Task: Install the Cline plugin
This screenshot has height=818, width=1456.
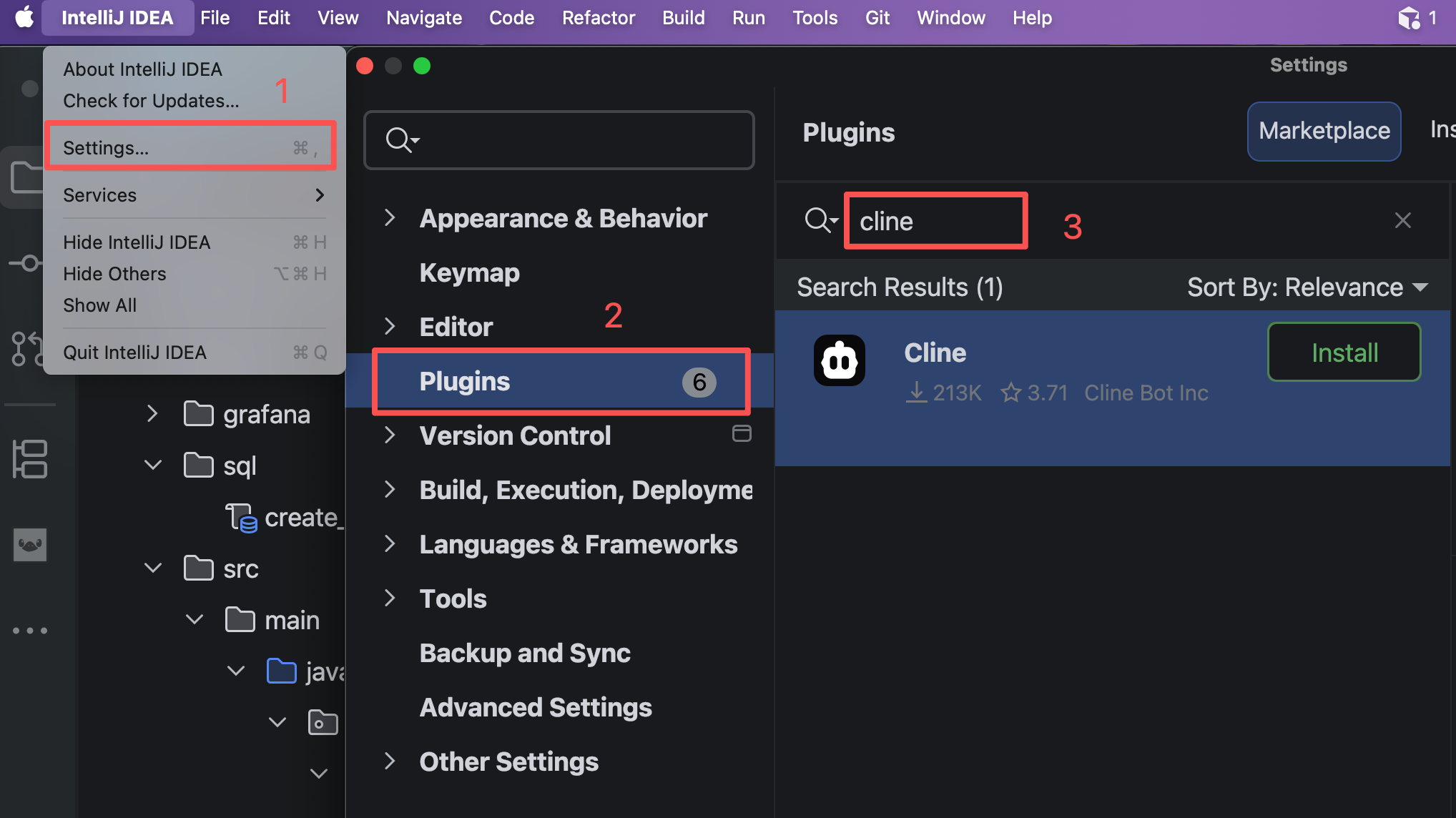Action: point(1344,352)
